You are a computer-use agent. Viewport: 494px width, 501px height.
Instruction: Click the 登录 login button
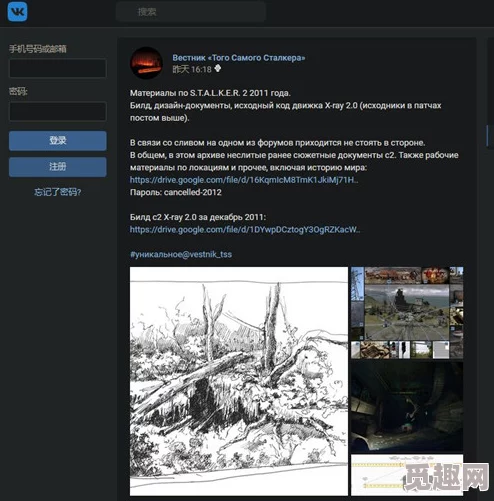pyautogui.click(x=58, y=141)
